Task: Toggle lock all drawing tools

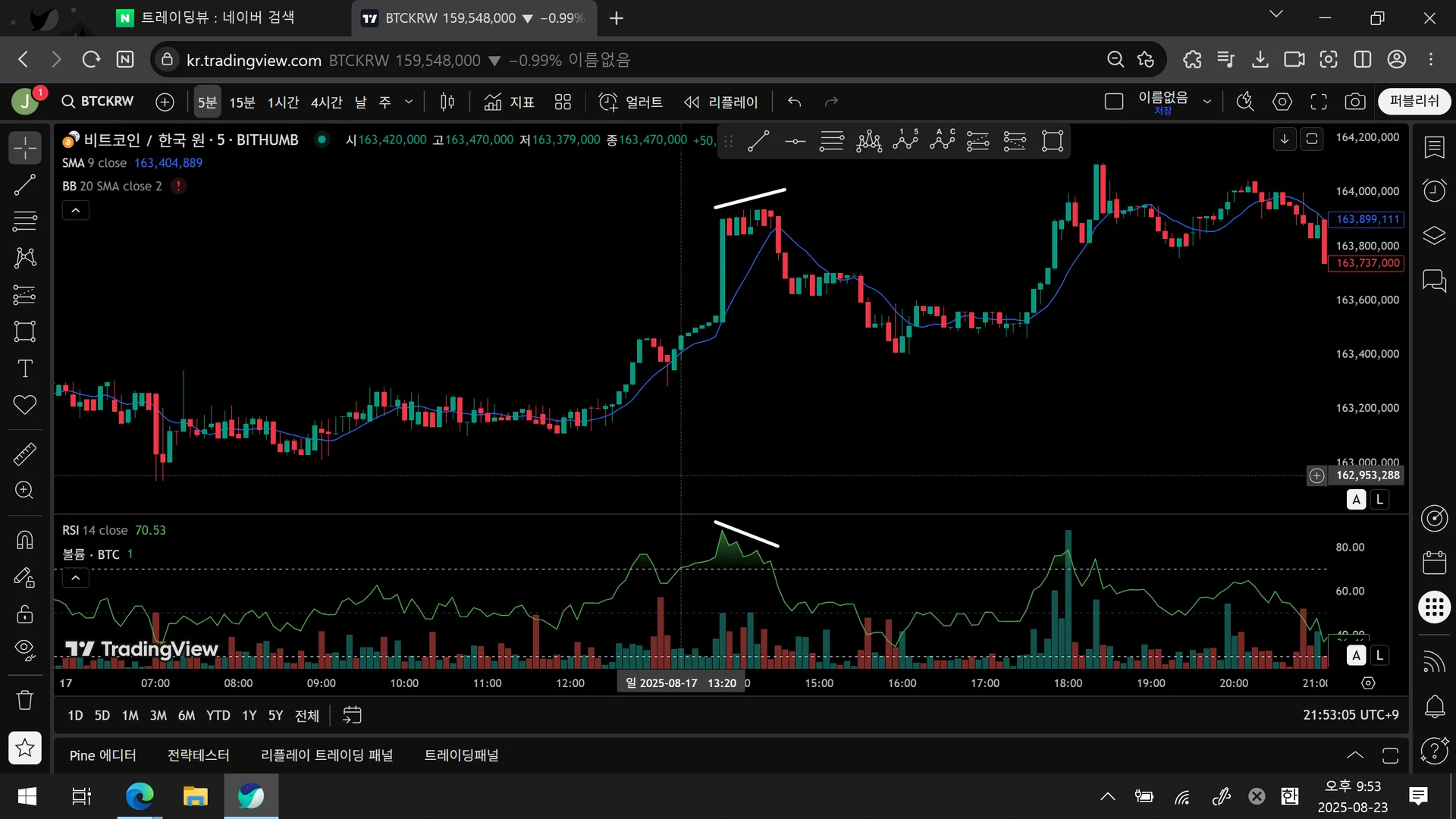Action: click(25, 613)
